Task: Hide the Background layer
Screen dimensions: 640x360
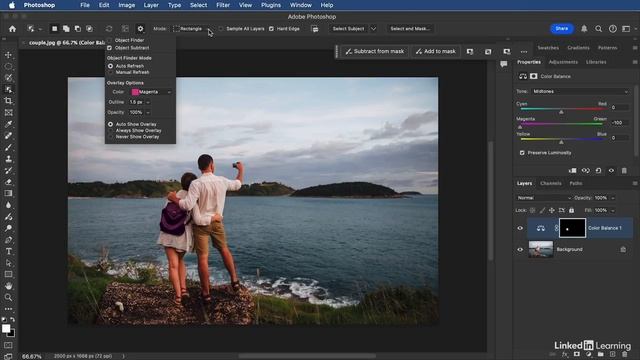Action: pyautogui.click(x=520, y=249)
